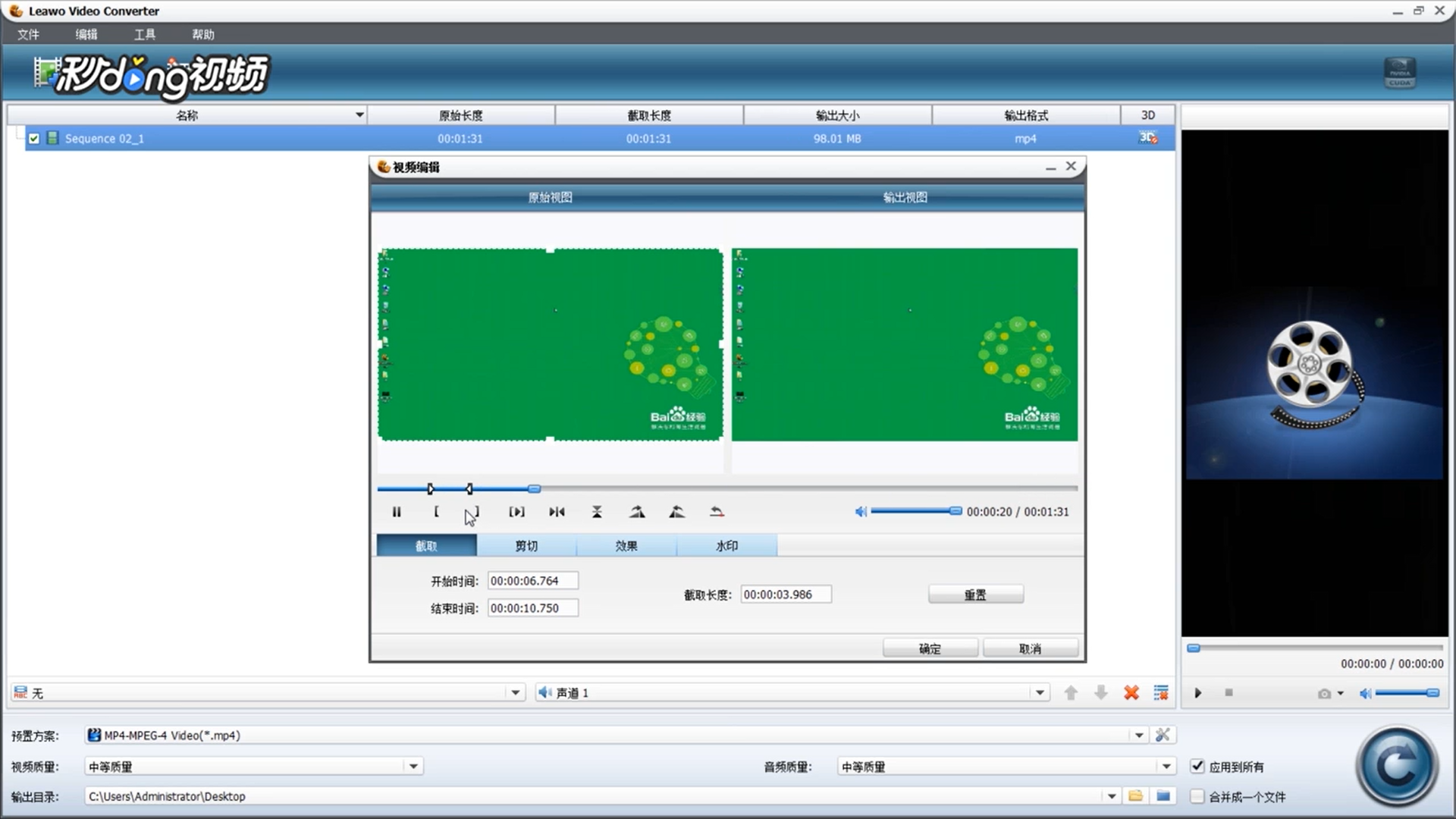Switch to the 剪切 tab

(x=526, y=545)
